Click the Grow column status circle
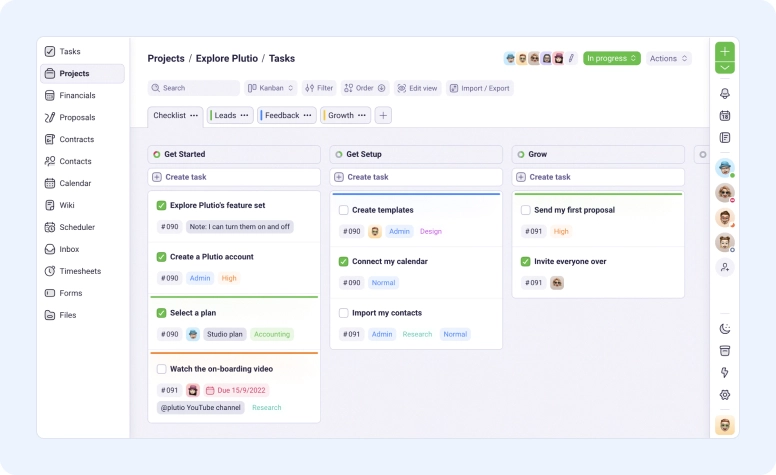The width and height of the screenshot is (776, 475). tap(521, 154)
